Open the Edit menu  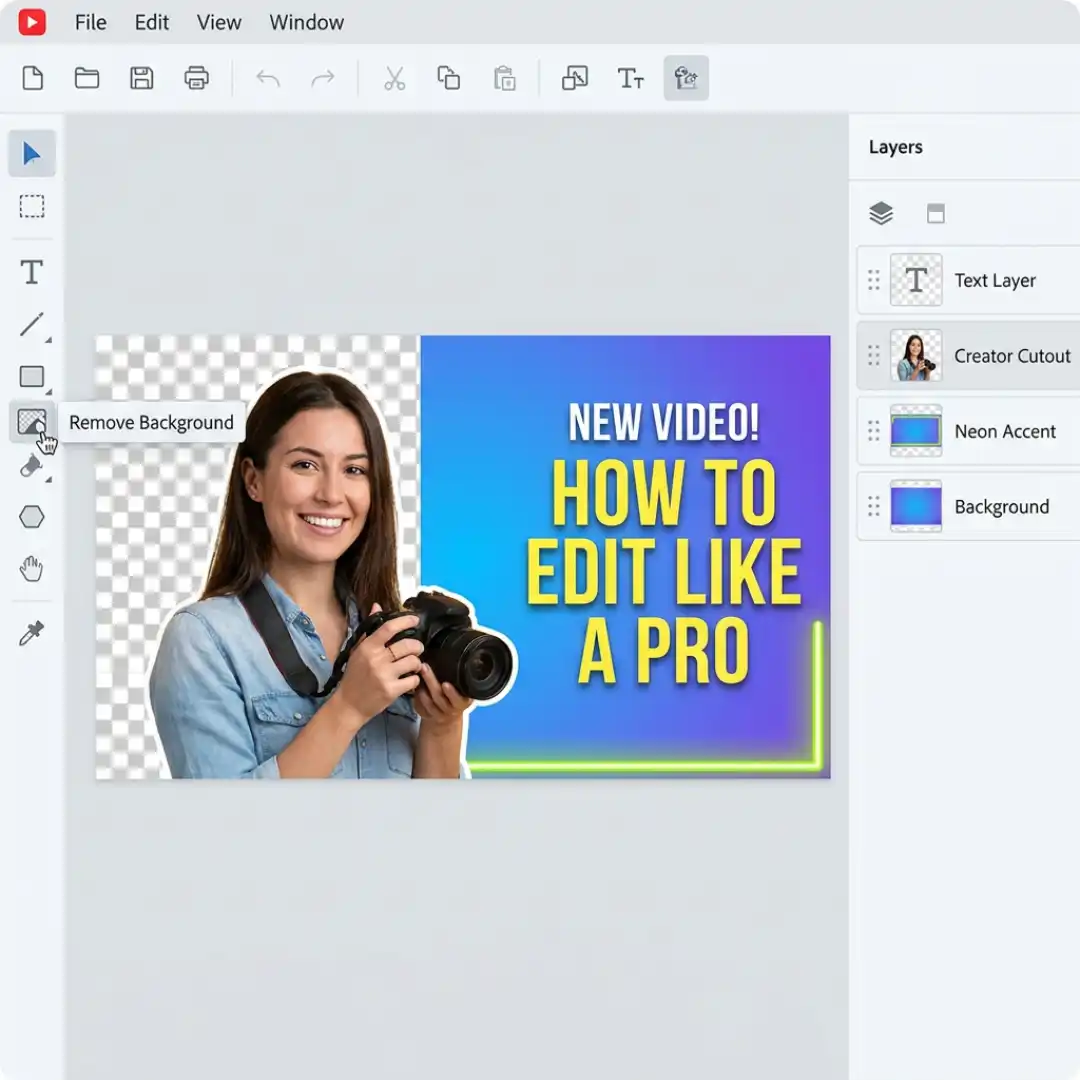coord(152,23)
